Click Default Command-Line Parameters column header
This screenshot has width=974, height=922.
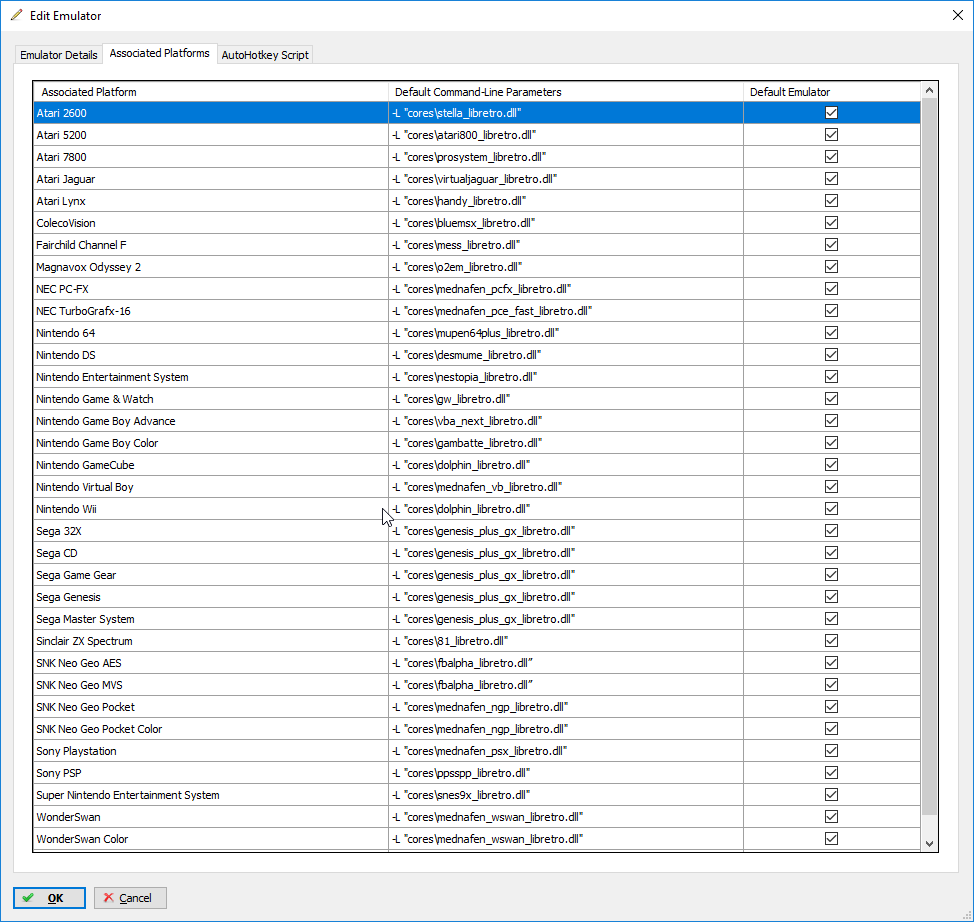(x=565, y=92)
